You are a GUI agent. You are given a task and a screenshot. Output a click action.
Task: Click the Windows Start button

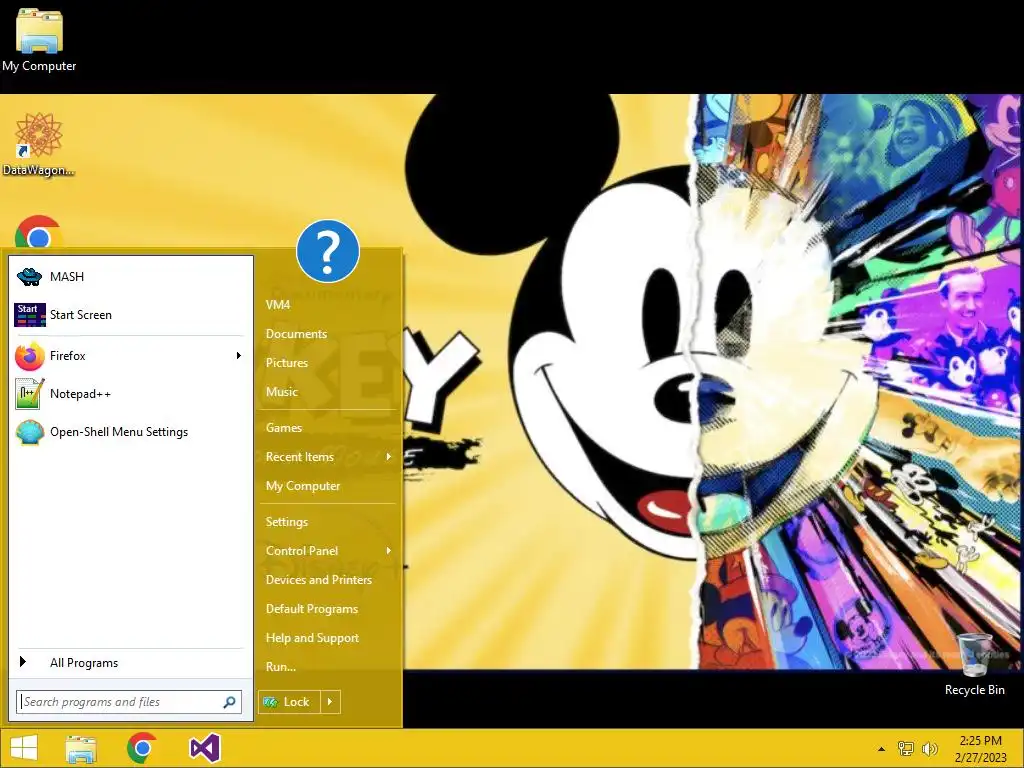(24, 748)
